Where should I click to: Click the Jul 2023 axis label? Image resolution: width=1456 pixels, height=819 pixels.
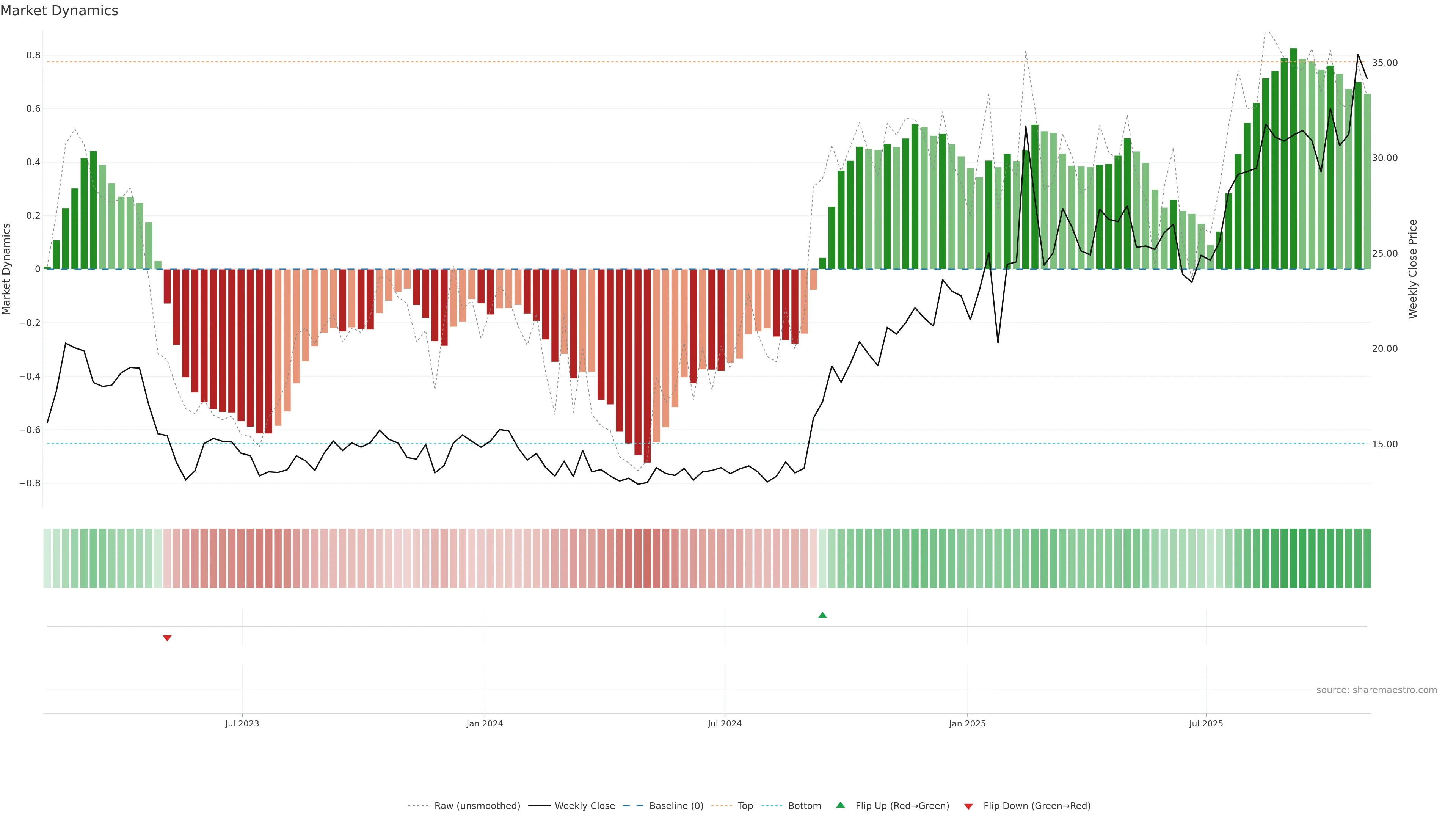(x=242, y=723)
